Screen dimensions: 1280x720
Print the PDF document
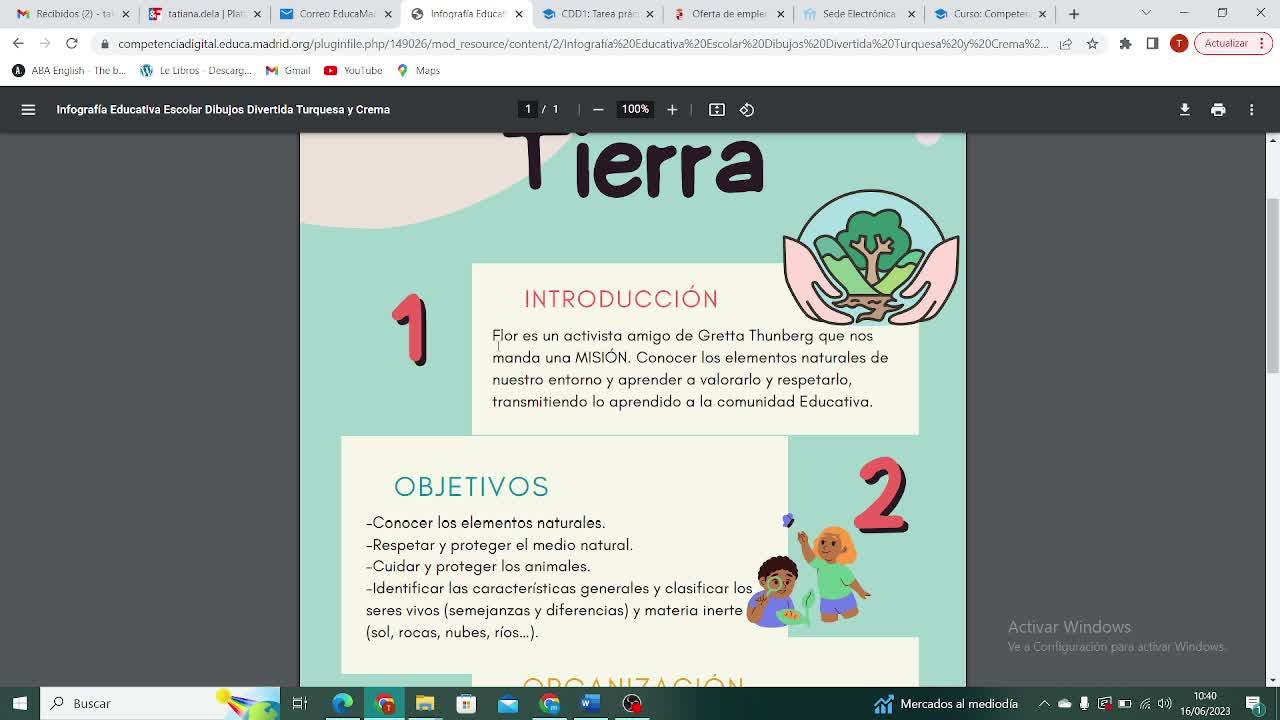point(1218,110)
